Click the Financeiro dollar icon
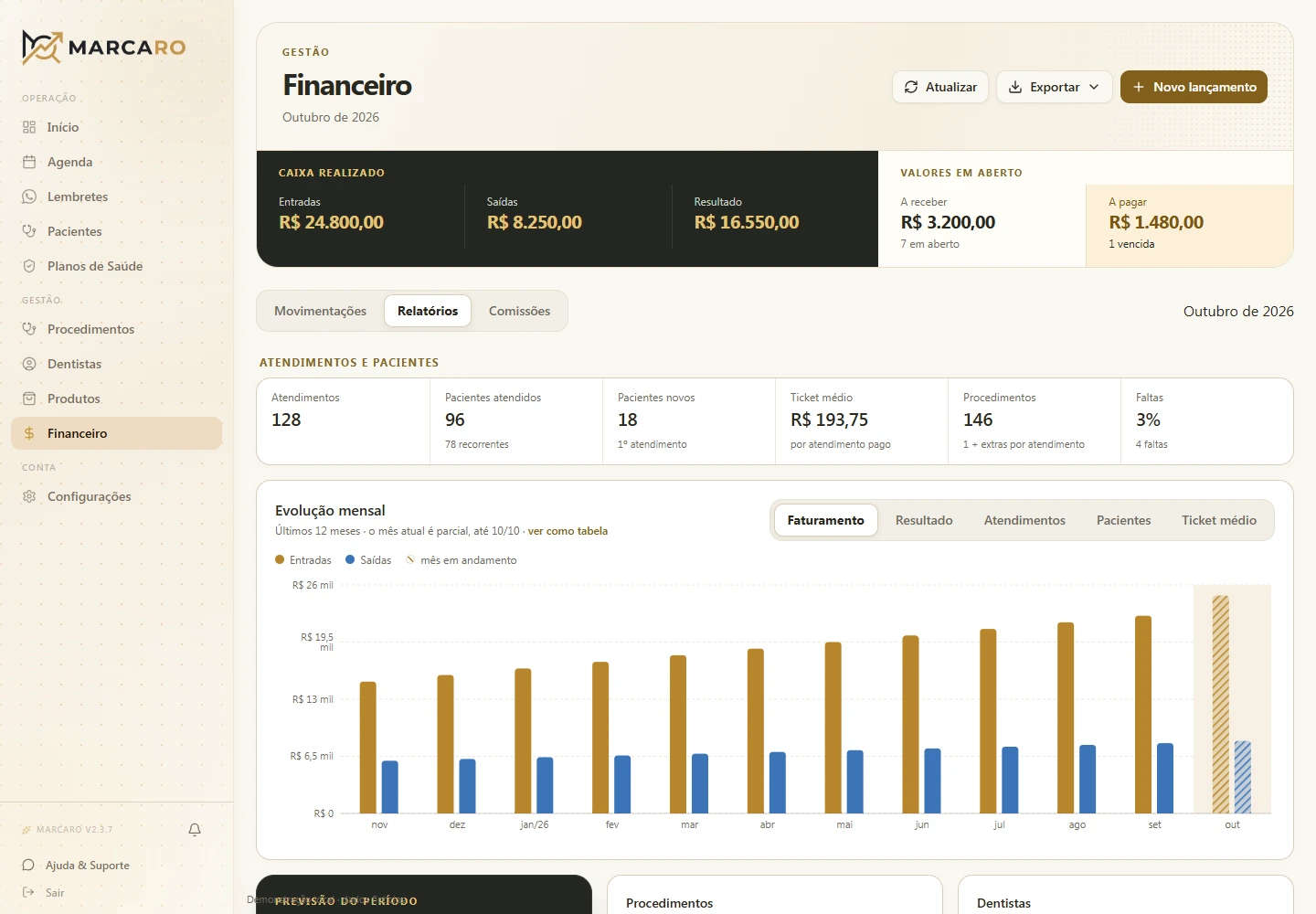The width and height of the screenshot is (1316, 914). (29, 433)
